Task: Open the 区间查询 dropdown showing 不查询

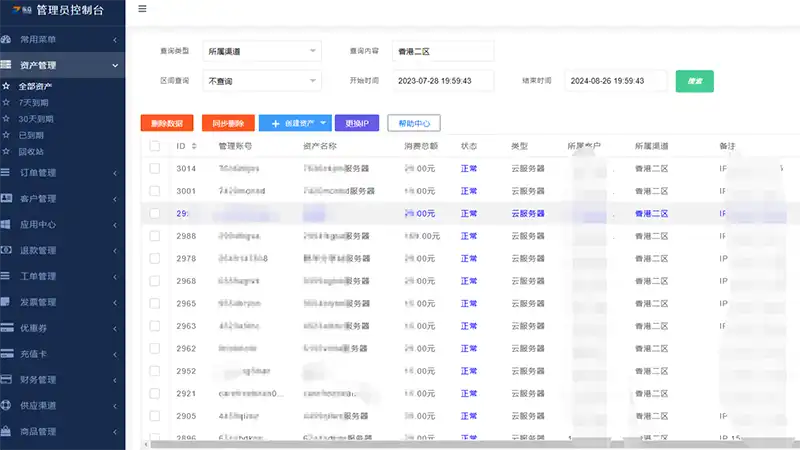Action: pyautogui.click(x=262, y=81)
